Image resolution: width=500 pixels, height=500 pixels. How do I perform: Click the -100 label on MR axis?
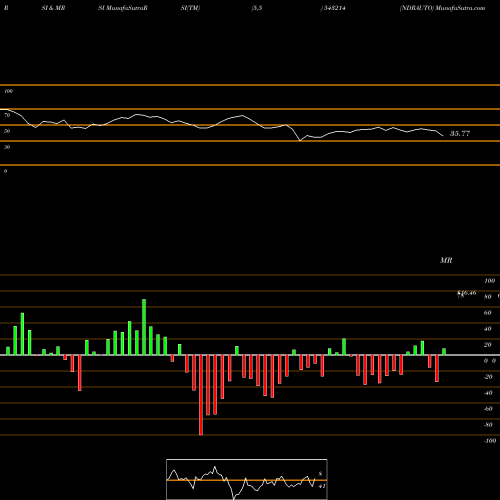click(490, 441)
